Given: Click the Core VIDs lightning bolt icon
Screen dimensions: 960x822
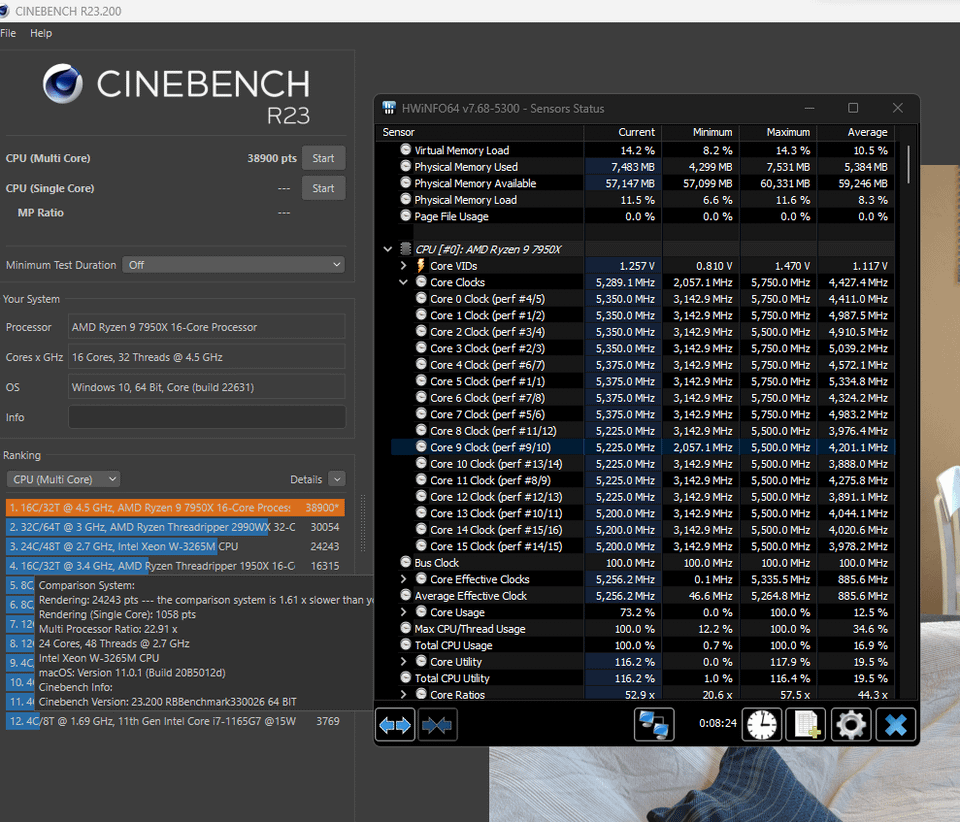Looking at the screenshot, I should tap(421, 266).
